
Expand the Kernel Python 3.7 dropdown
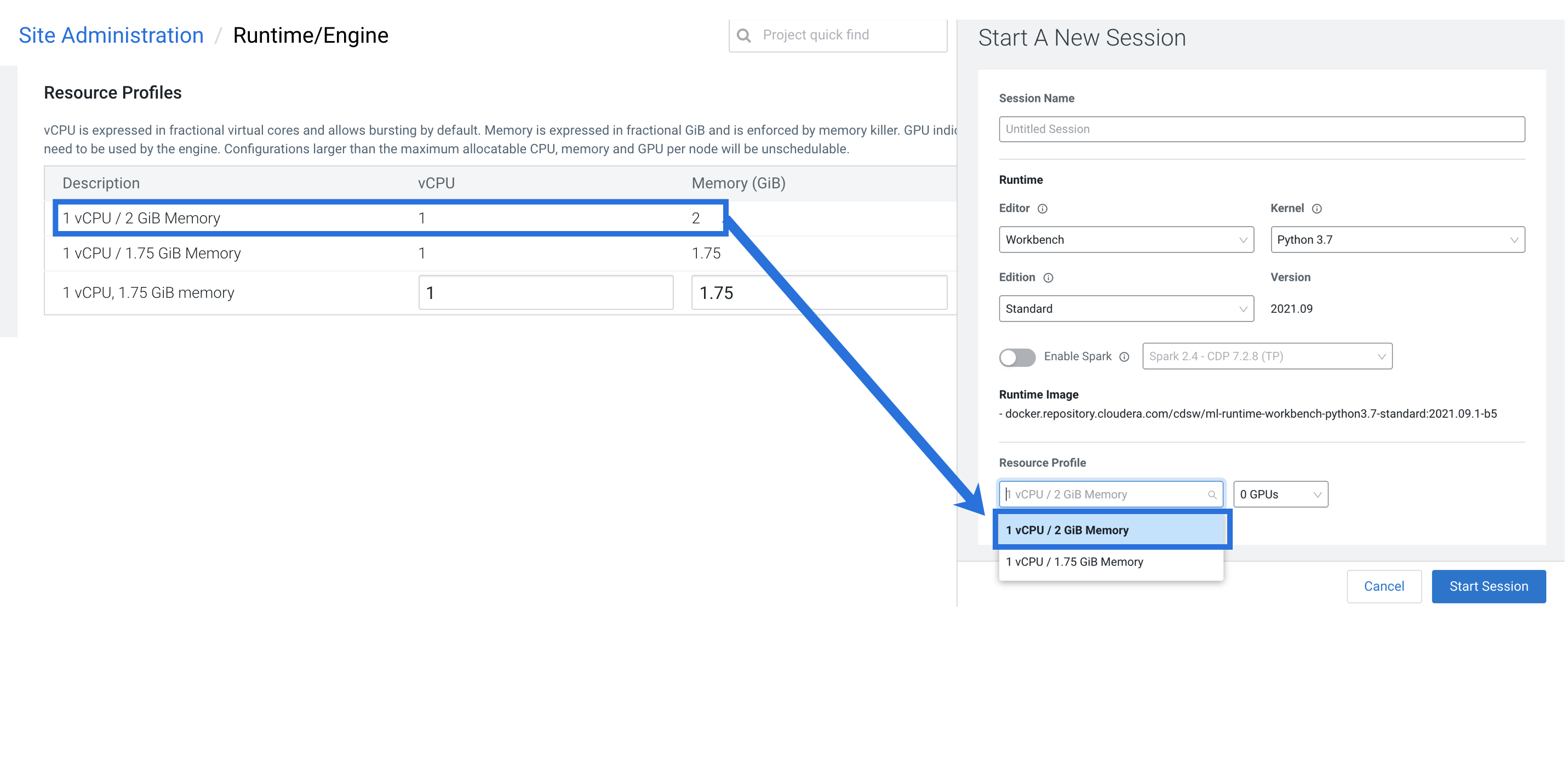1397,240
